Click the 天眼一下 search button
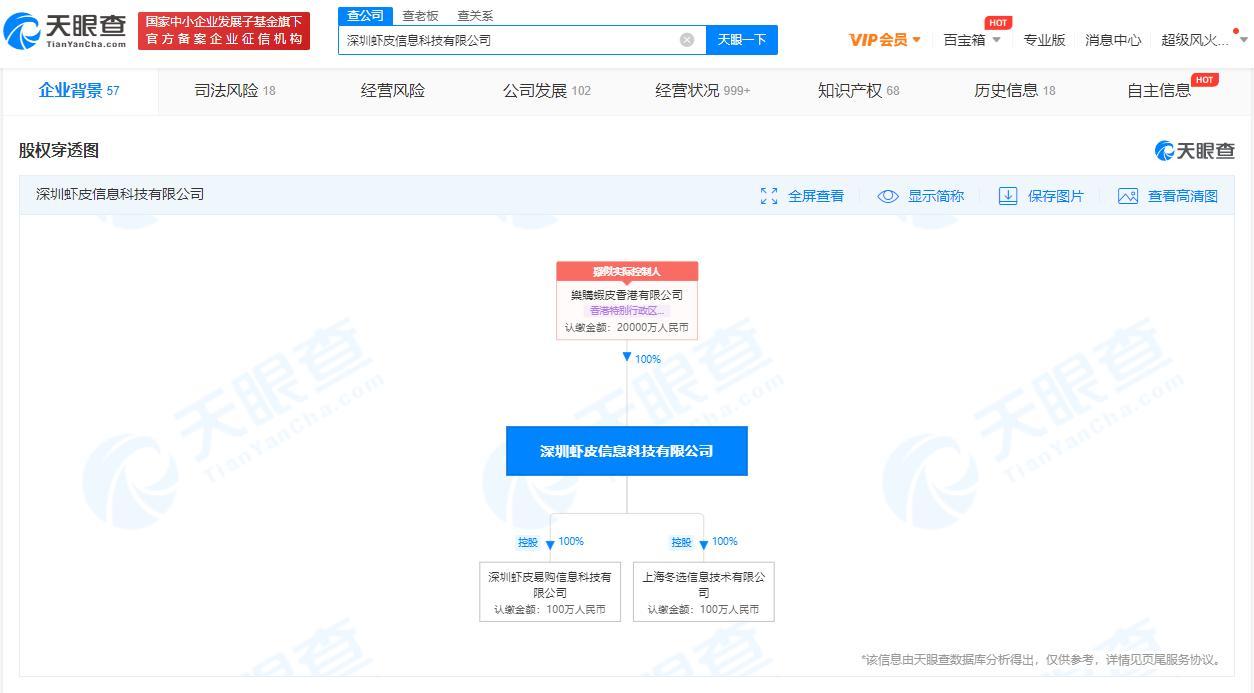 tap(742, 40)
